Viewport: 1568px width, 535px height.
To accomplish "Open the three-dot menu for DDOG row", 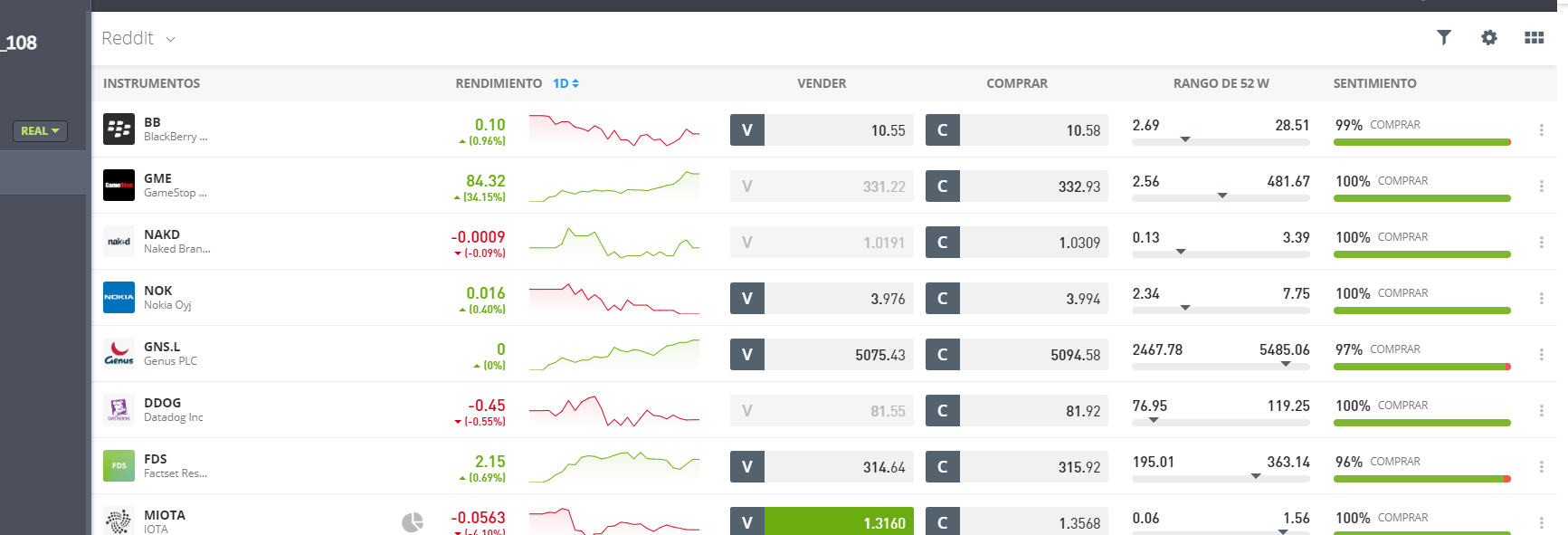I will [1542, 411].
